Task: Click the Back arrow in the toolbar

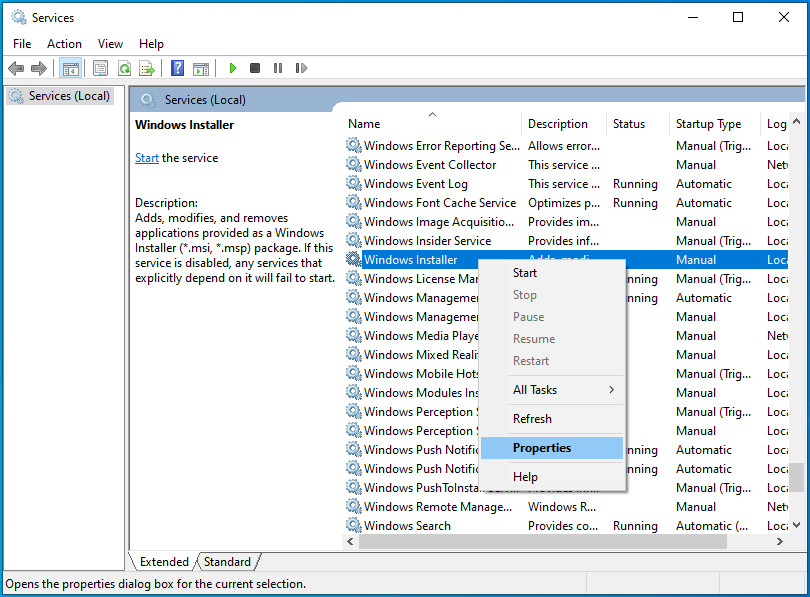Action: 16,69
